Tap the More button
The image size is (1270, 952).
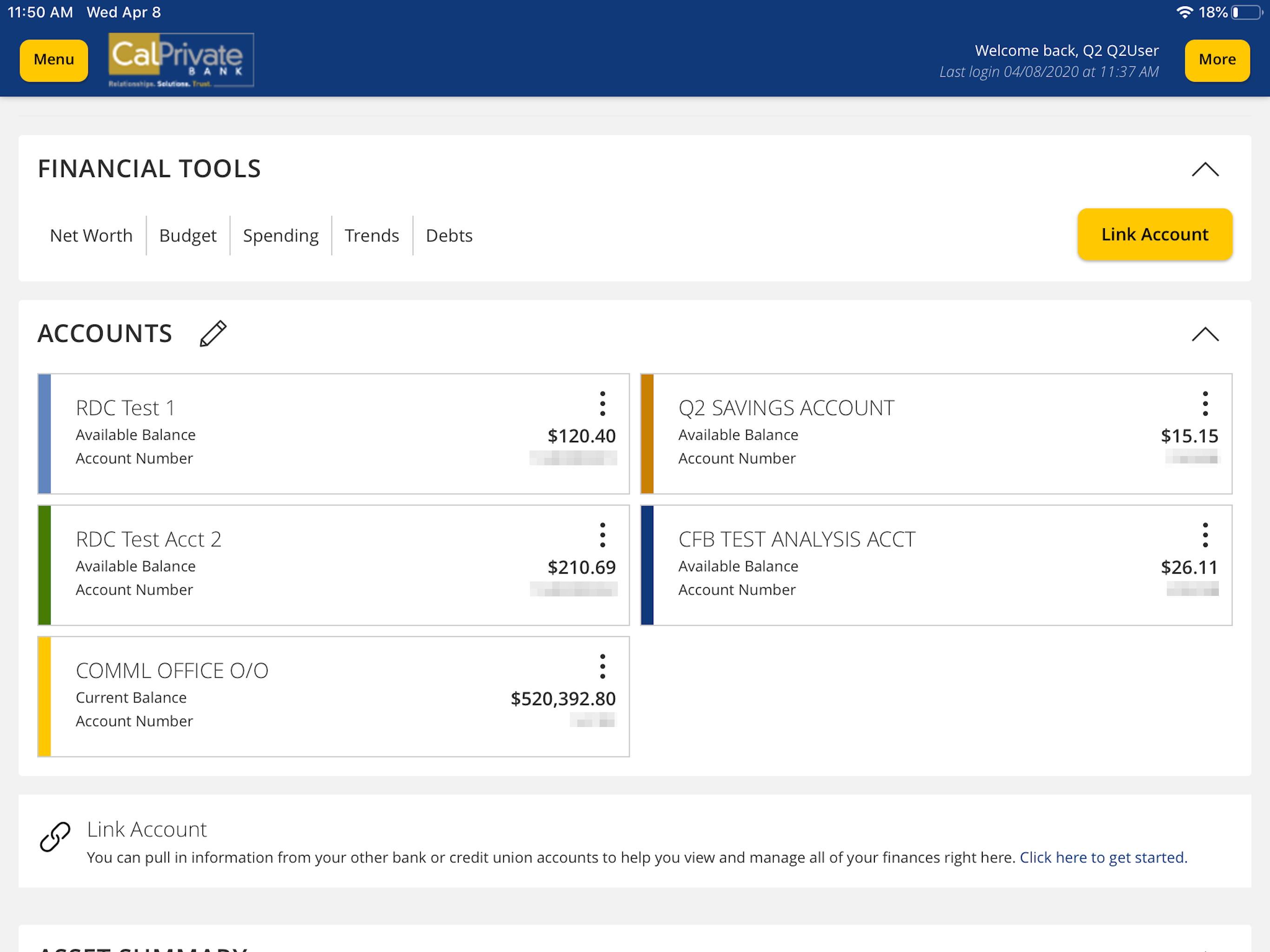[x=1217, y=59]
